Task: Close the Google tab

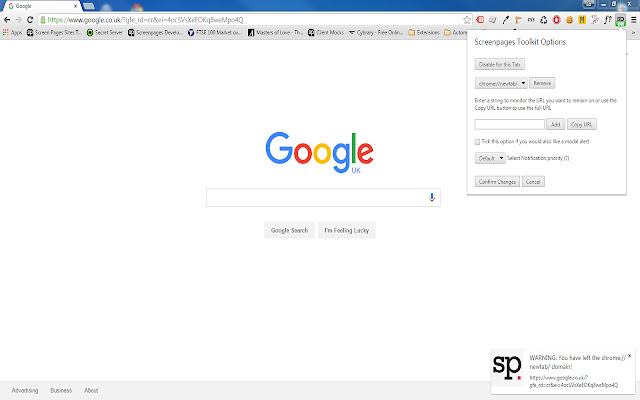Action: click(x=76, y=6)
